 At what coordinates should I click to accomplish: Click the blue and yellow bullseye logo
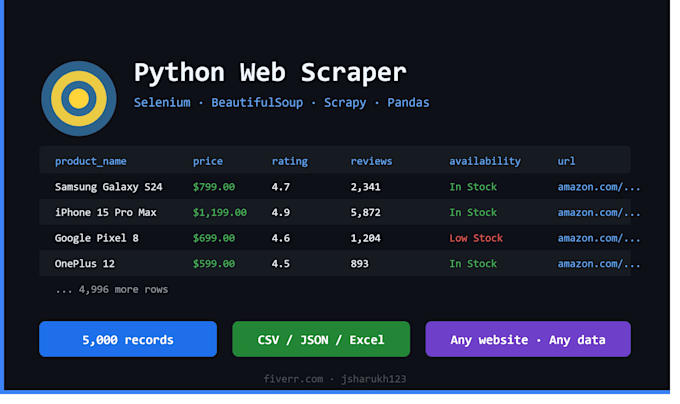(x=79, y=98)
